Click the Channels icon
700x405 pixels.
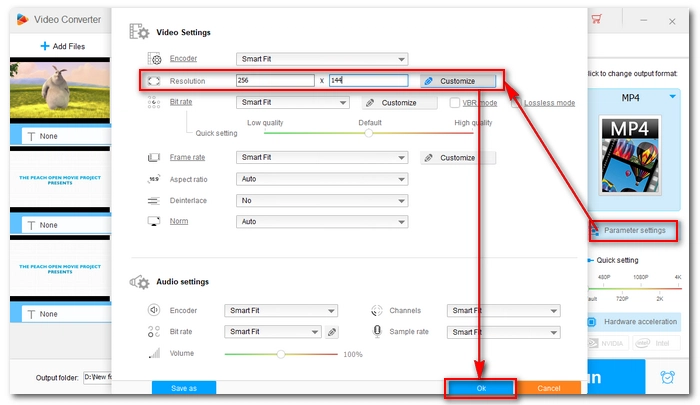click(377, 310)
